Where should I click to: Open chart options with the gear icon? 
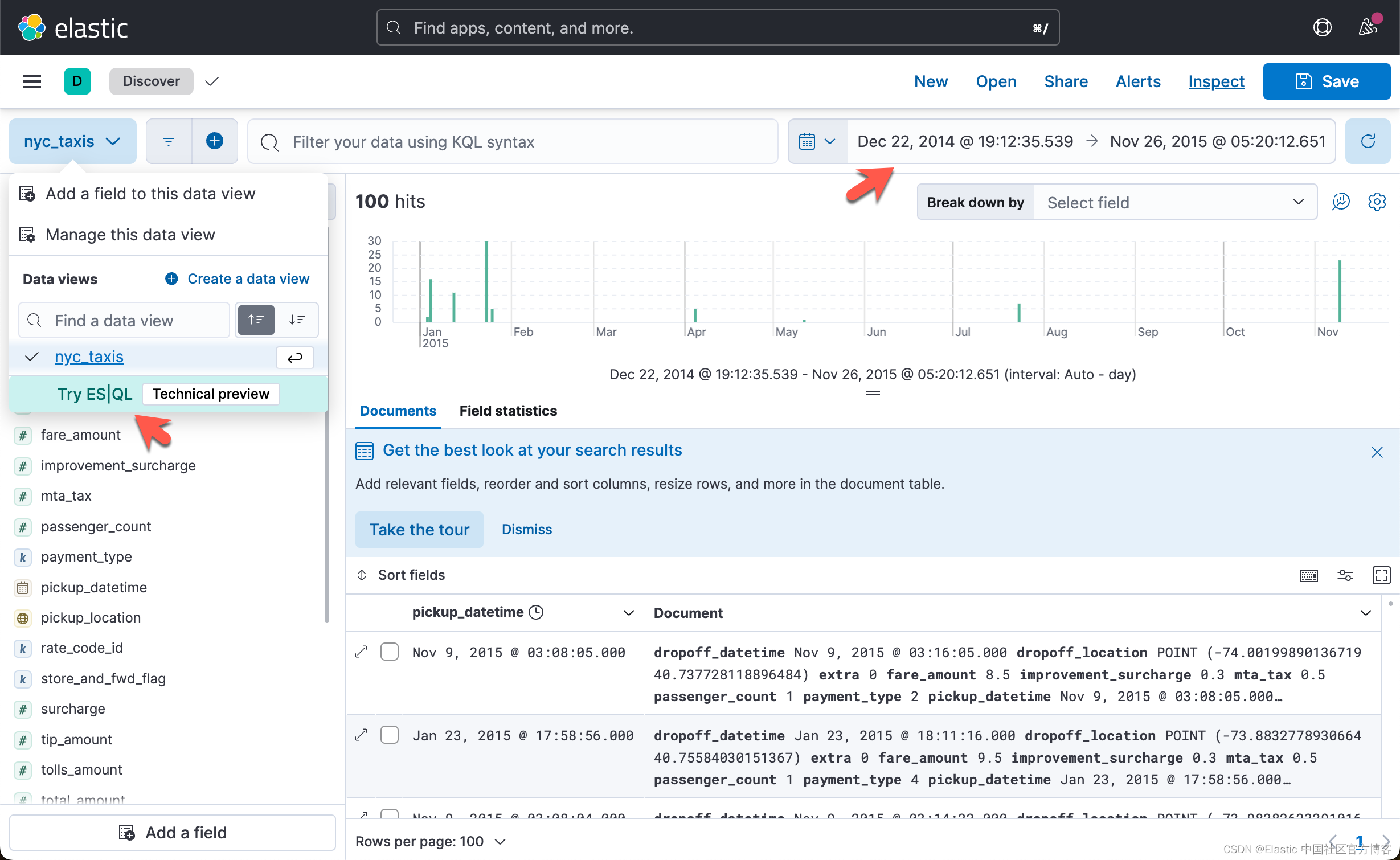[1377, 202]
